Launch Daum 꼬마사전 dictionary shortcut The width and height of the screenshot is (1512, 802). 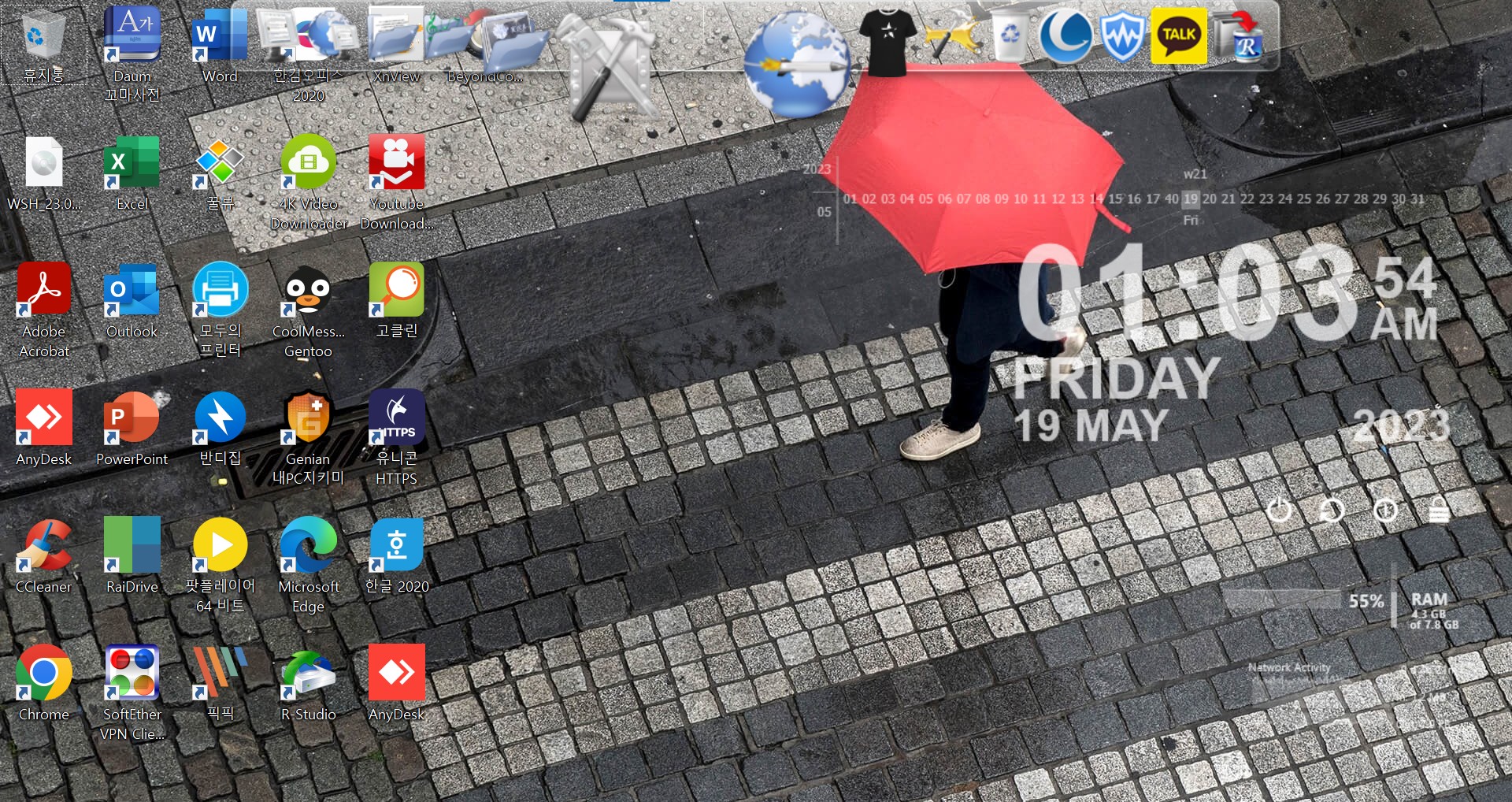click(132, 54)
